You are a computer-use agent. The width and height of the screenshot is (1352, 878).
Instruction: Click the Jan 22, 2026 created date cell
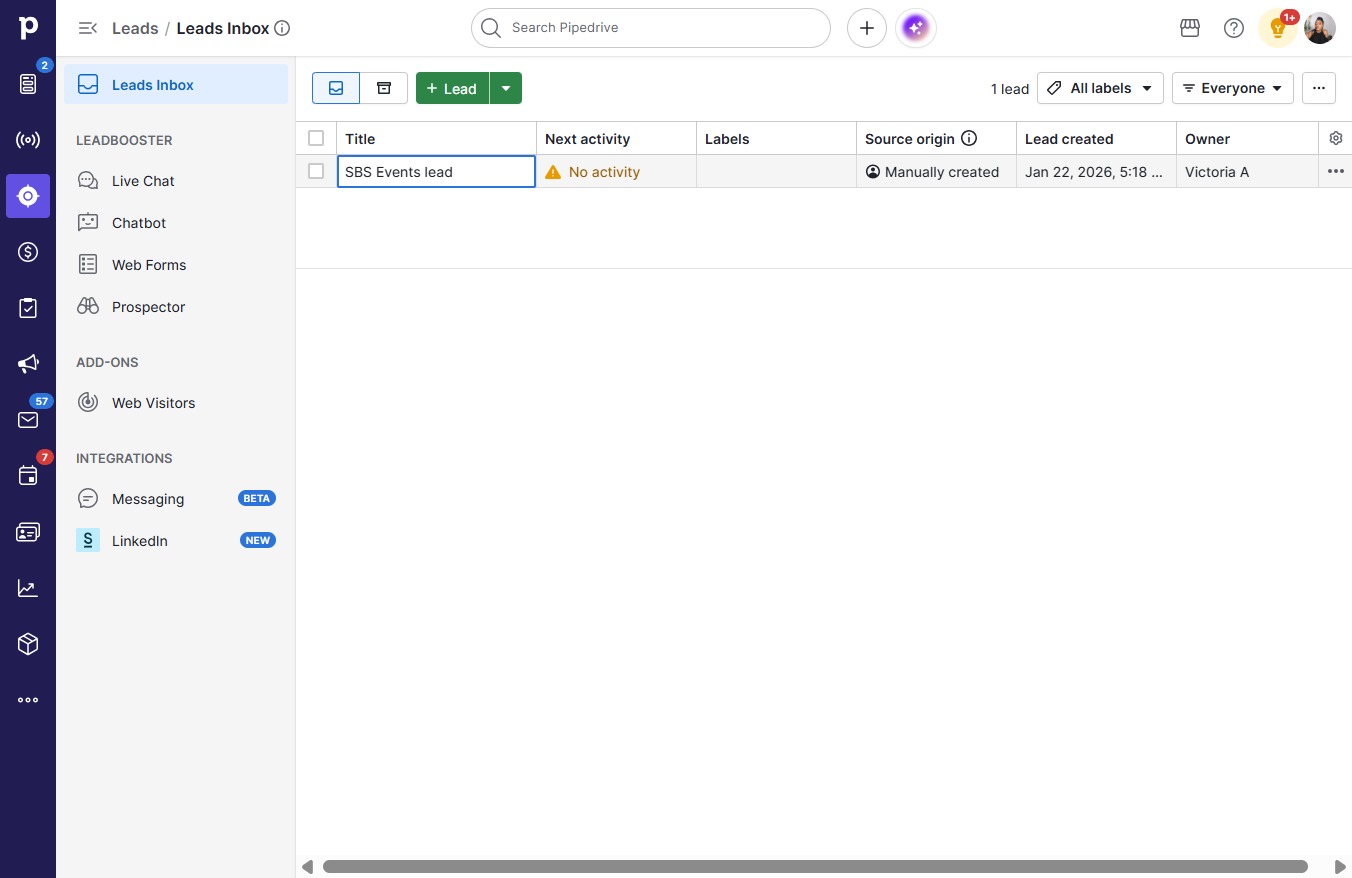pos(1096,171)
